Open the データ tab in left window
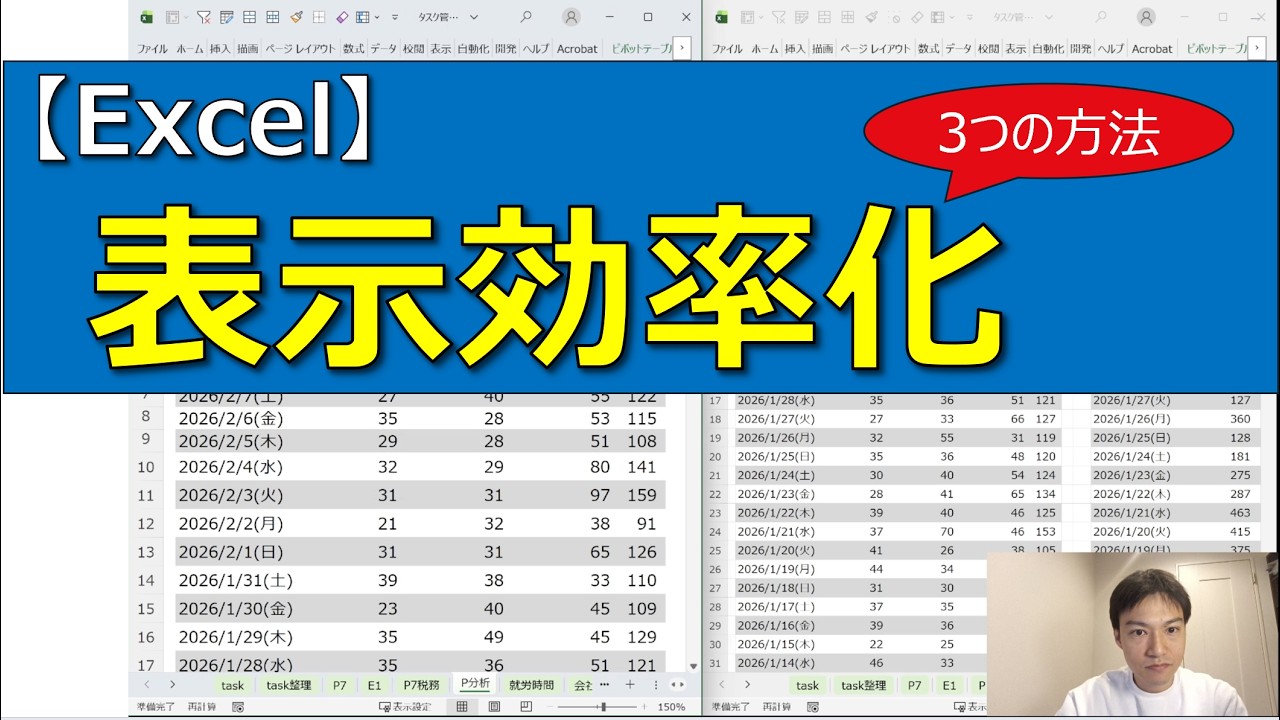1280x720 pixels. point(384,48)
